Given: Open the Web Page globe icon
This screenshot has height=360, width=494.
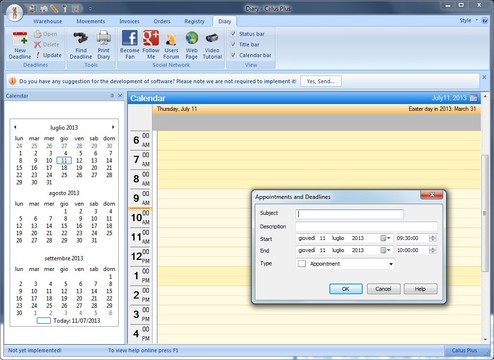Looking at the screenshot, I should point(192,38).
